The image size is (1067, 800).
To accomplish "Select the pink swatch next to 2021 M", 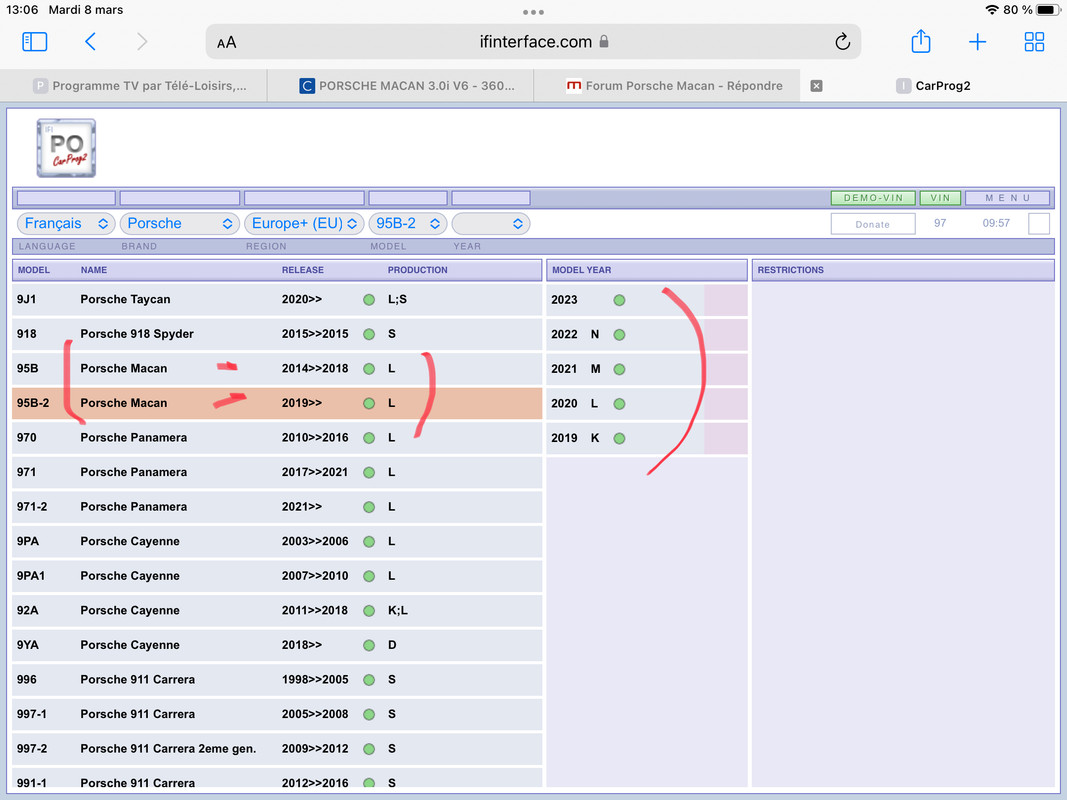I will pyautogui.click(x=725, y=369).
